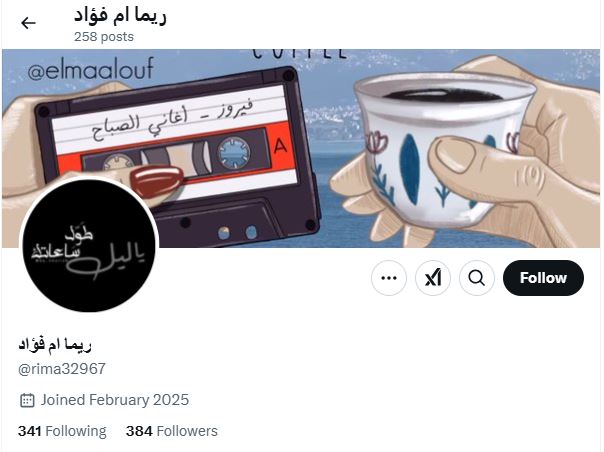This screenshot has height=452, width=604.
Task: View the black circular profile picture
Action: [x=89, y=245]
